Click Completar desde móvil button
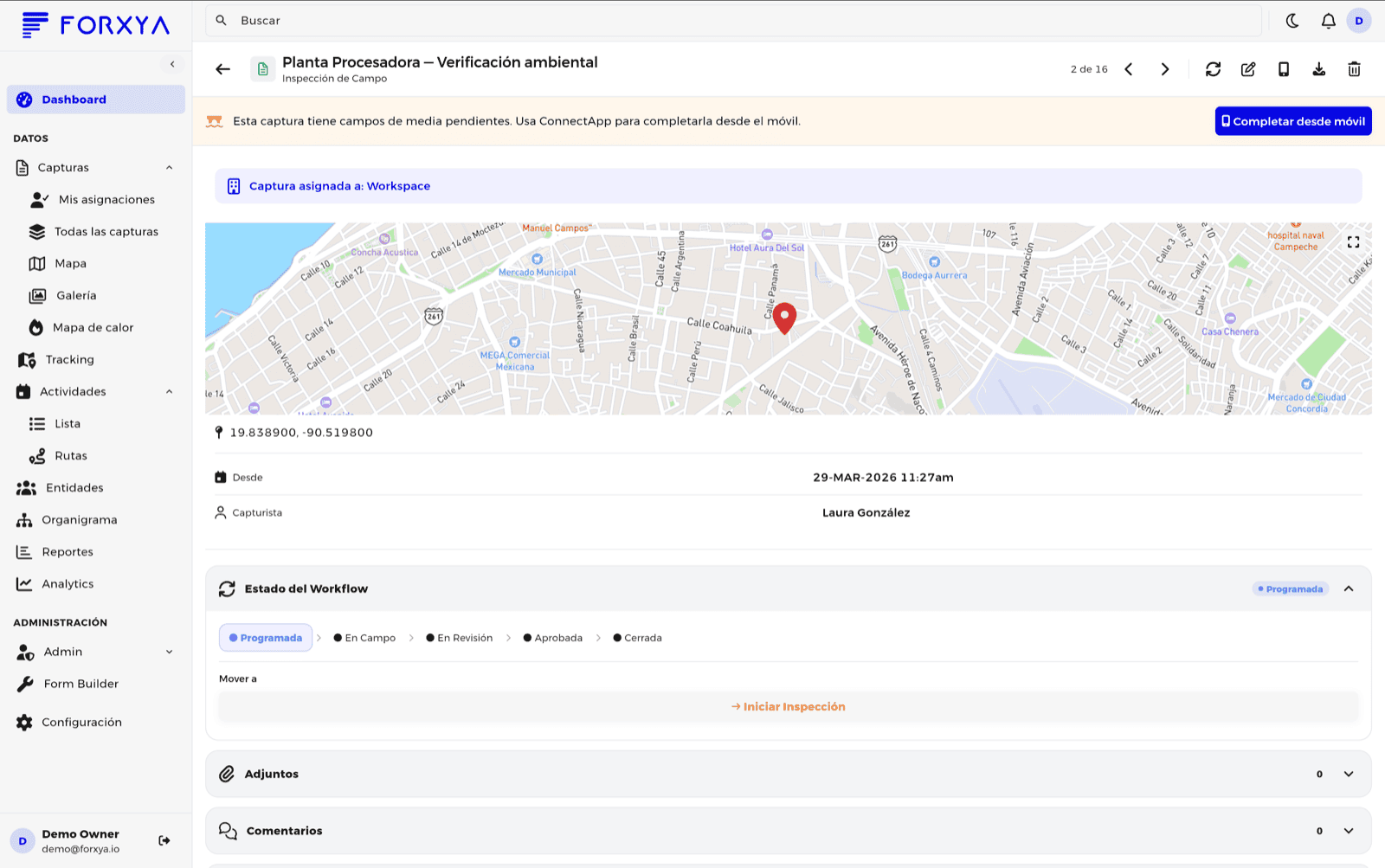The height and width of the screenshot is (868, 1385). tap(1293, 121)
